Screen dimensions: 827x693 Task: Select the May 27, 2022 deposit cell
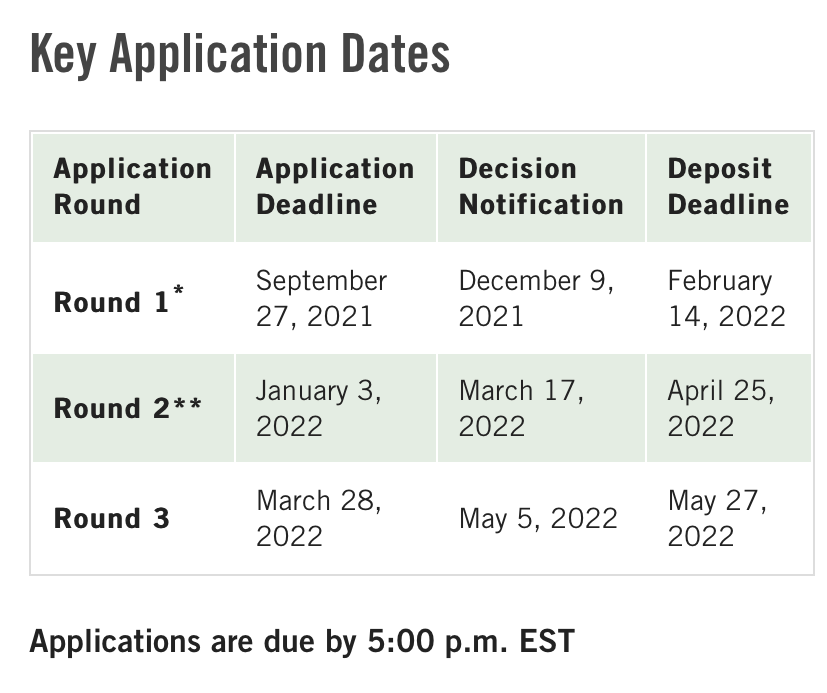pyautogui.click(x=717, y=518)
